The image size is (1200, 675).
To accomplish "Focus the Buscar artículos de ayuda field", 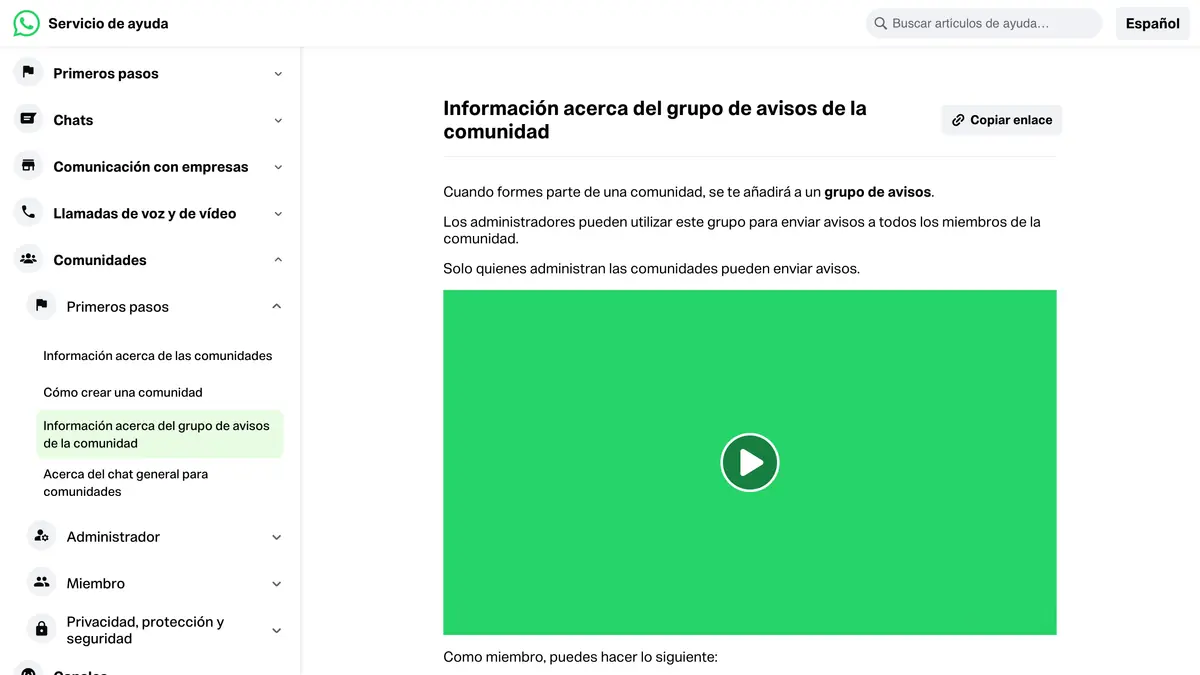I will 984,23.
